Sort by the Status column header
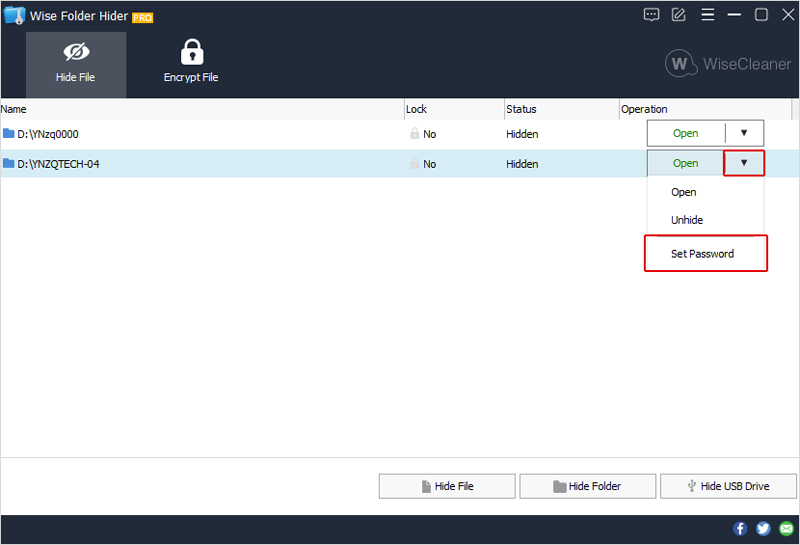The image size is (800, 545). 562,109
